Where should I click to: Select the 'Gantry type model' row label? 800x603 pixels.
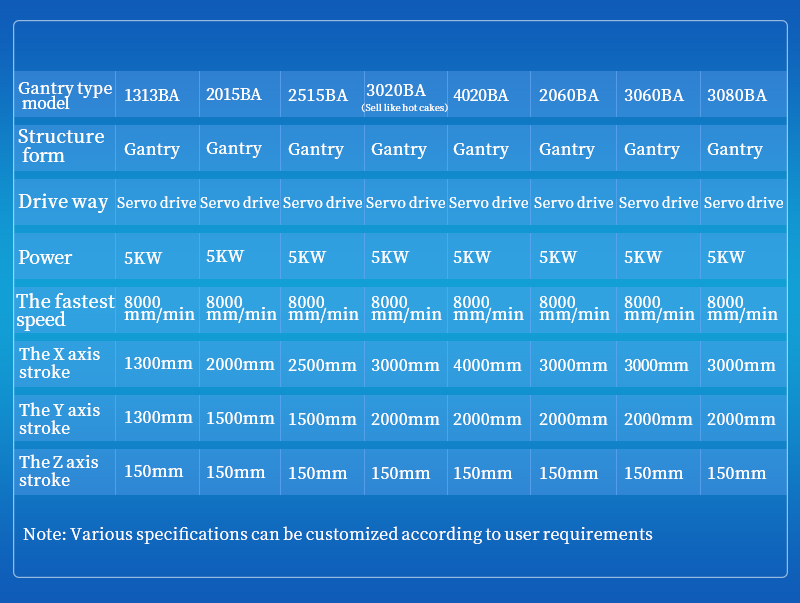pyautogui.click(x=65, y=95)
